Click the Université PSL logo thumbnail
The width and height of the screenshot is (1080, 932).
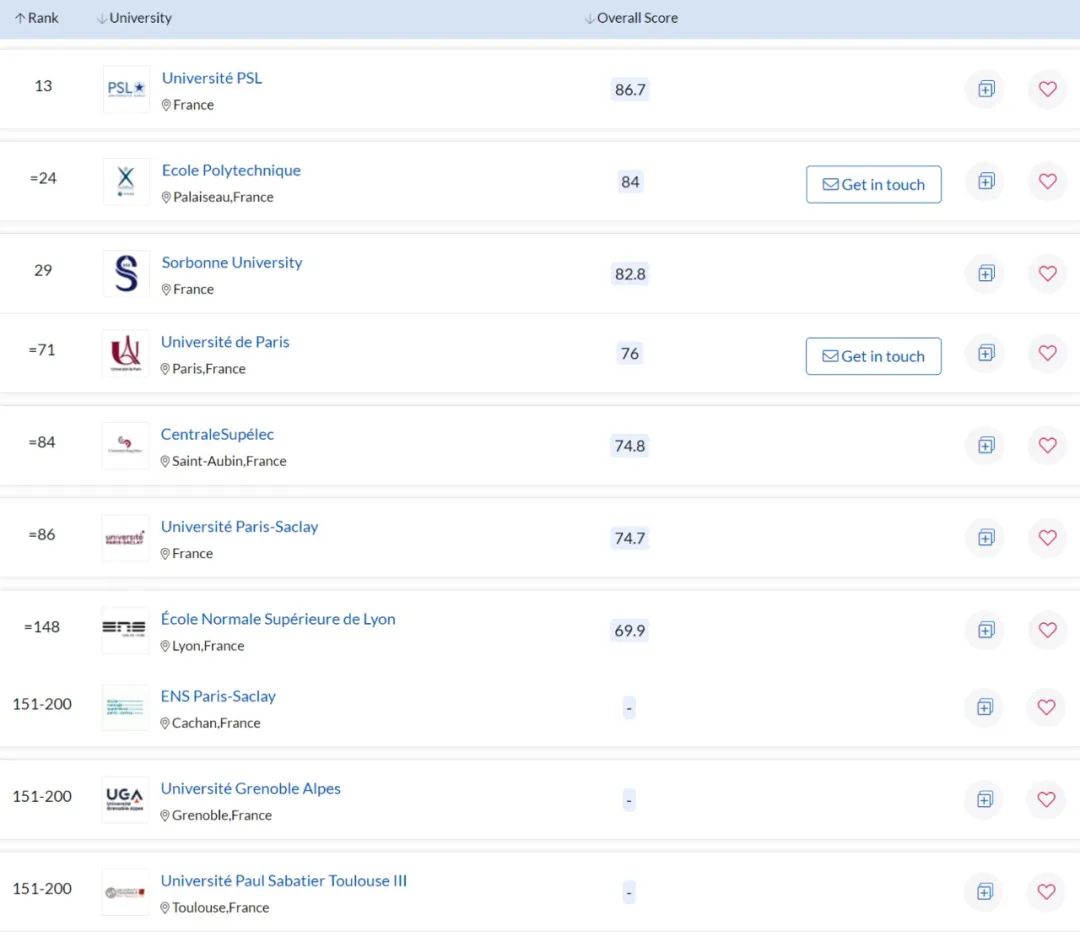(x=126, y=89)
